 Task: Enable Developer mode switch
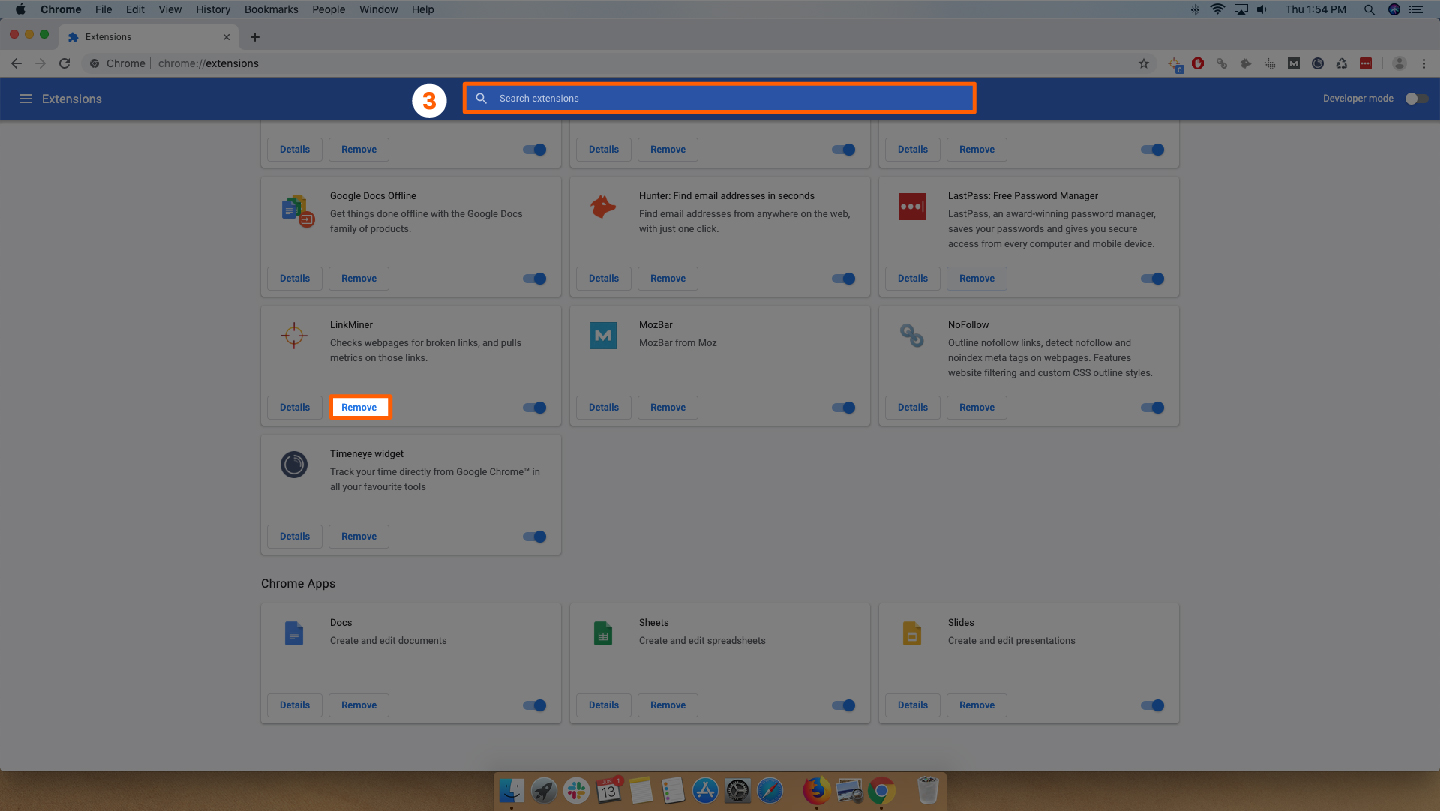[1417, 98]
